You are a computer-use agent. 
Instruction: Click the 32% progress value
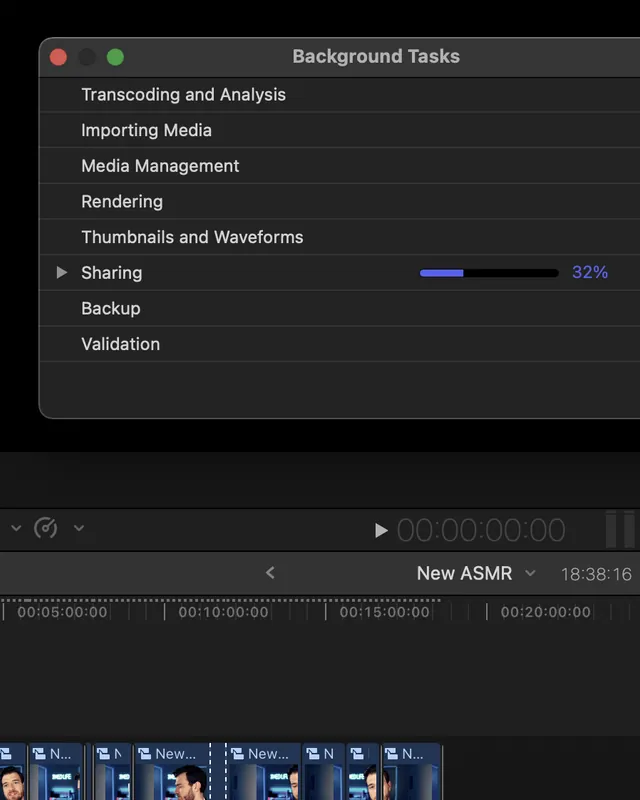[590, 272]
